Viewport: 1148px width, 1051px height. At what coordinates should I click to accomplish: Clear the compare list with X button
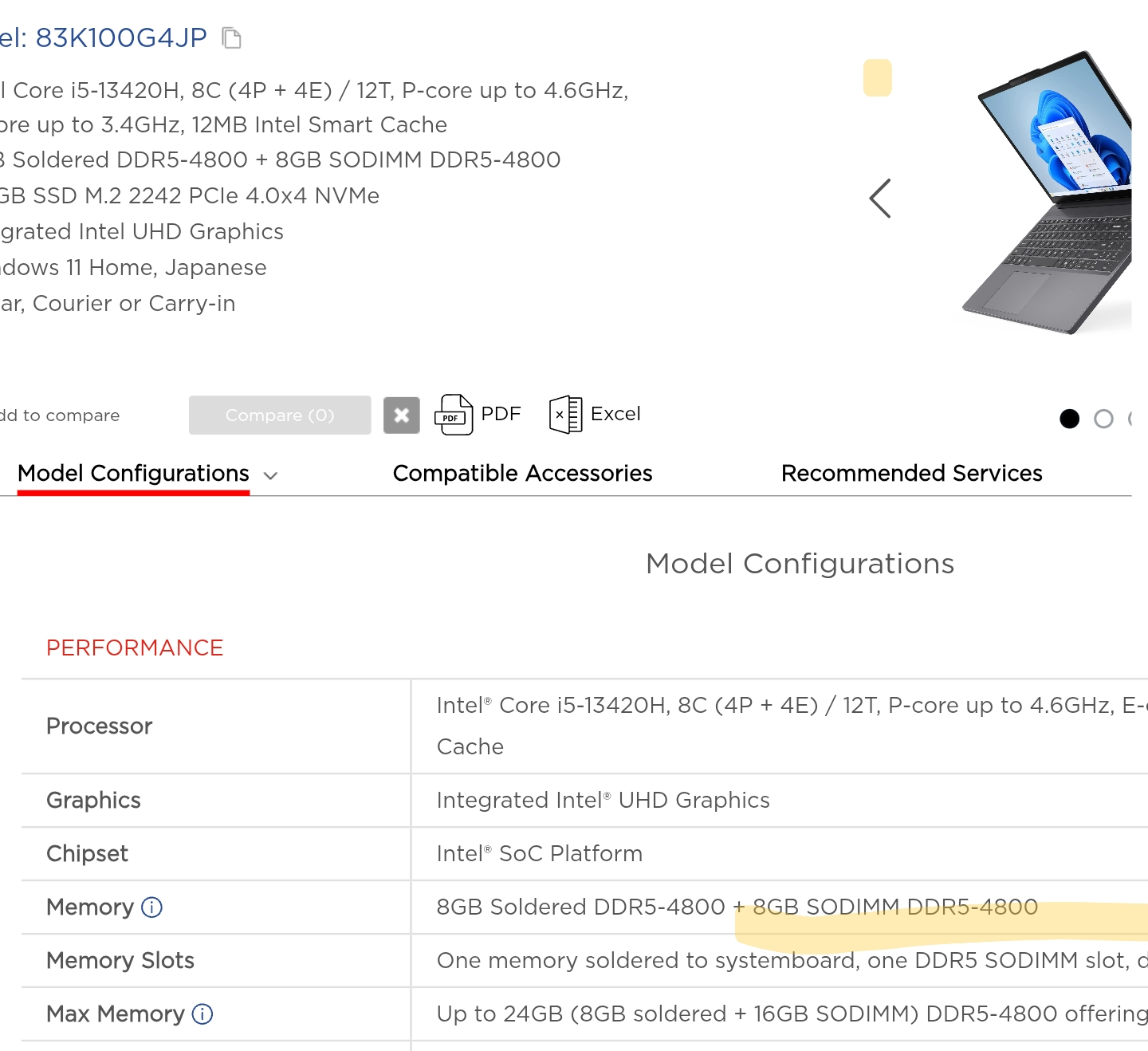click(402, 415)
